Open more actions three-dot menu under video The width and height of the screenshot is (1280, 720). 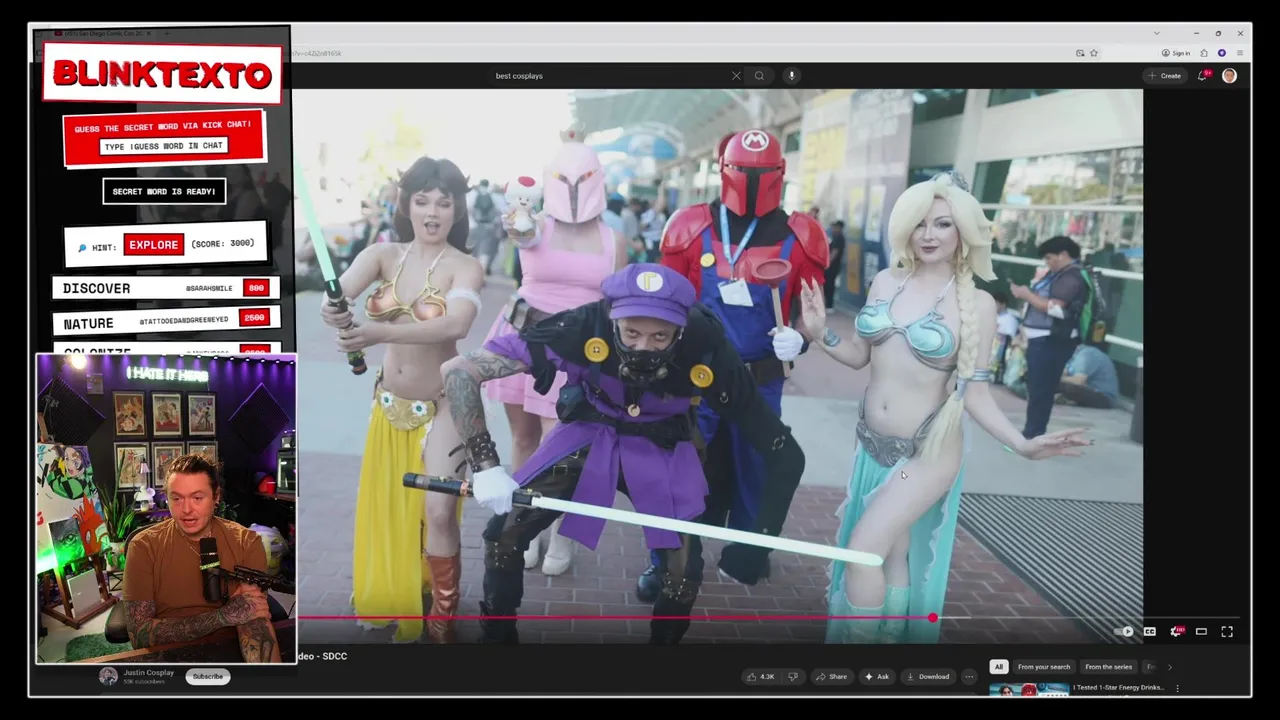[968, 677]
